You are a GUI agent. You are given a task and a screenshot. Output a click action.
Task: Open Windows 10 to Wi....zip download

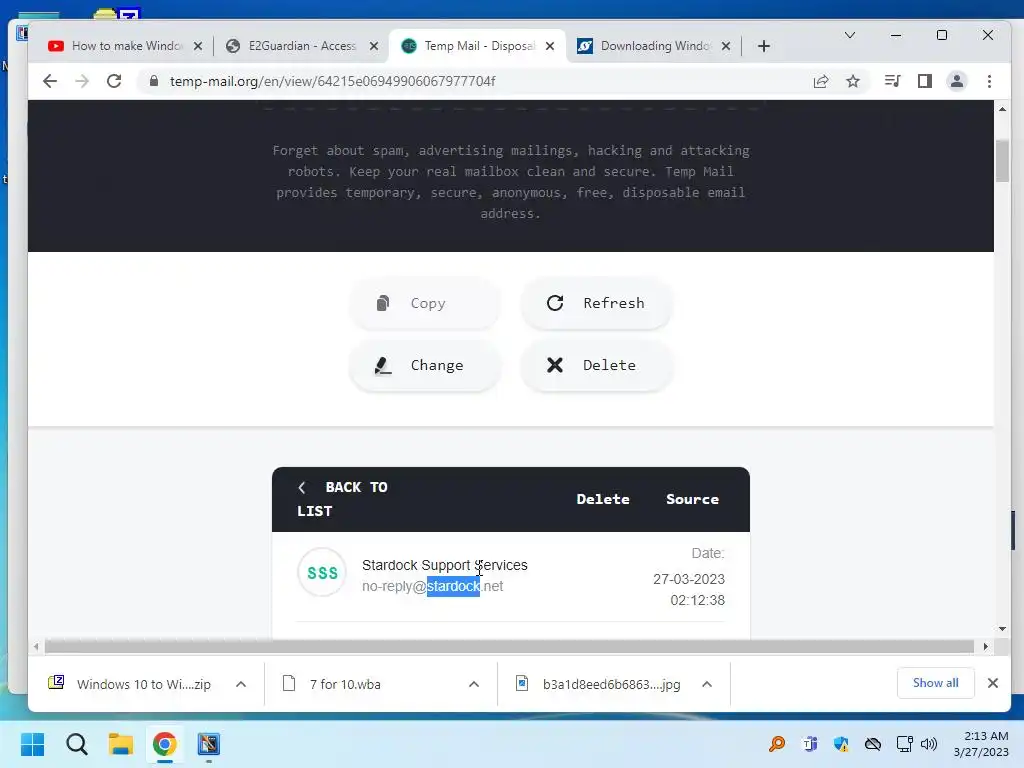point(131,684)
